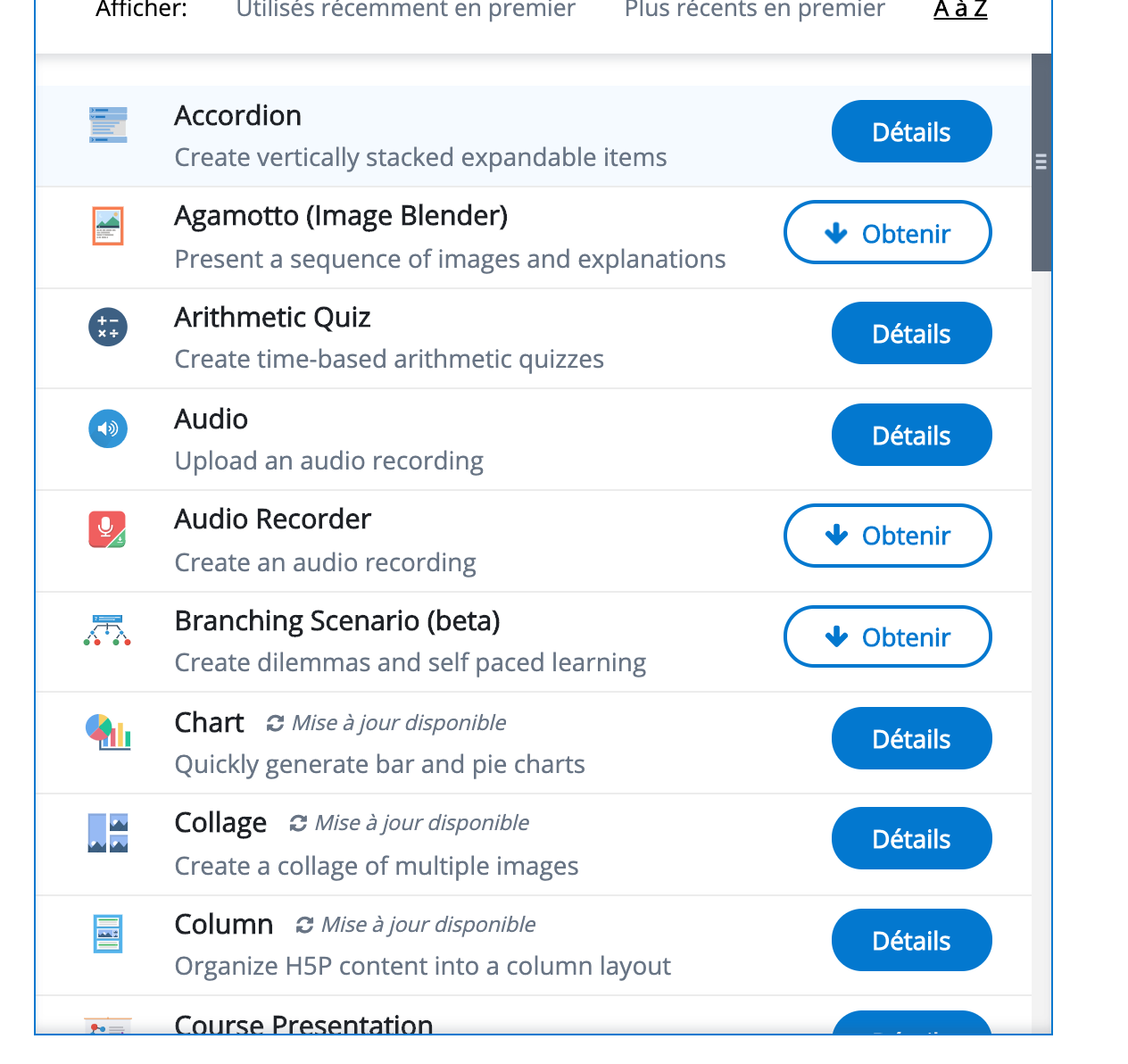Click the Audio speaker icon
Screen dimensions: 1128x1064
(108, 428)
